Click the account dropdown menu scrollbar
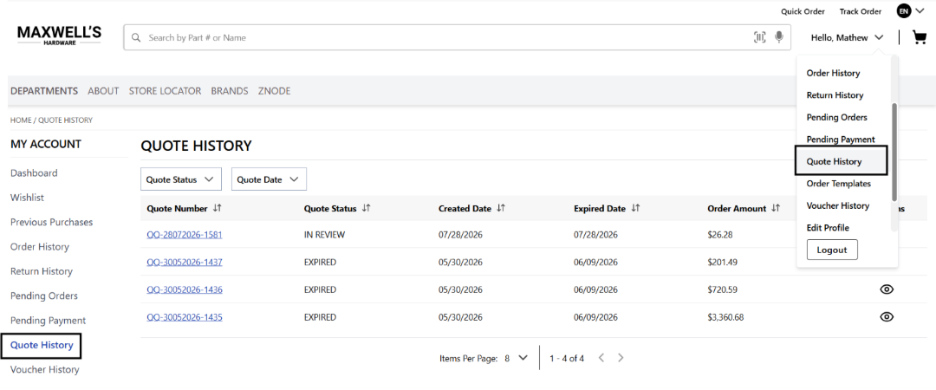 pos(894,152)
